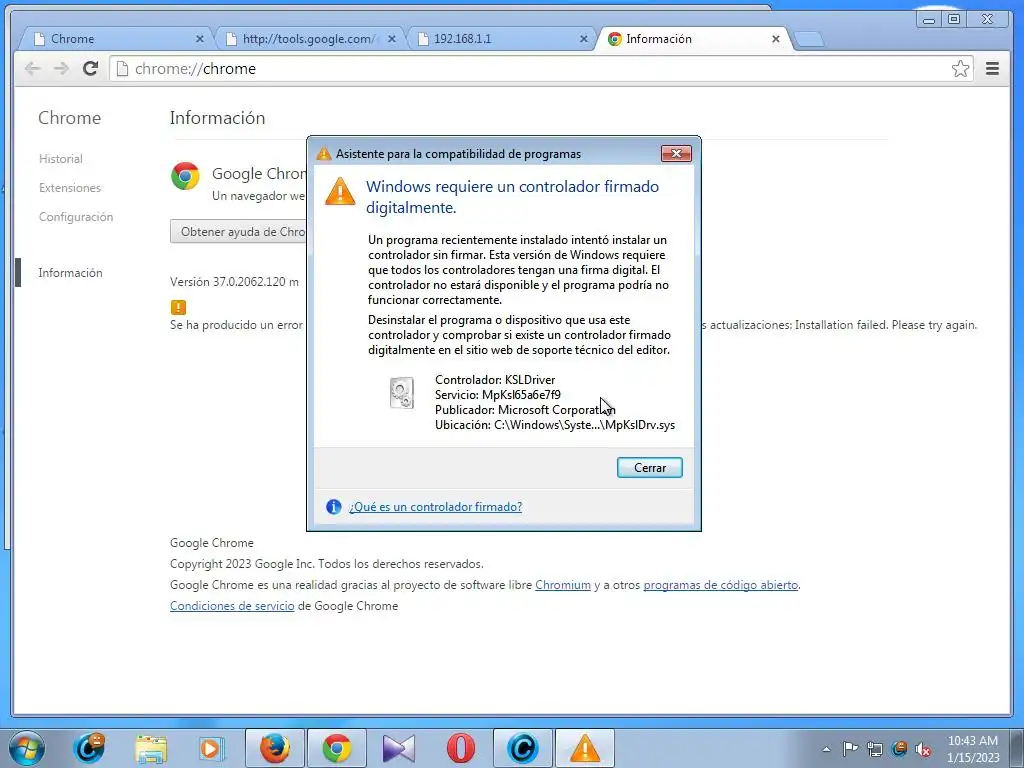
Task: Open Opera browser from taskbar
Action: pos(460,748)
